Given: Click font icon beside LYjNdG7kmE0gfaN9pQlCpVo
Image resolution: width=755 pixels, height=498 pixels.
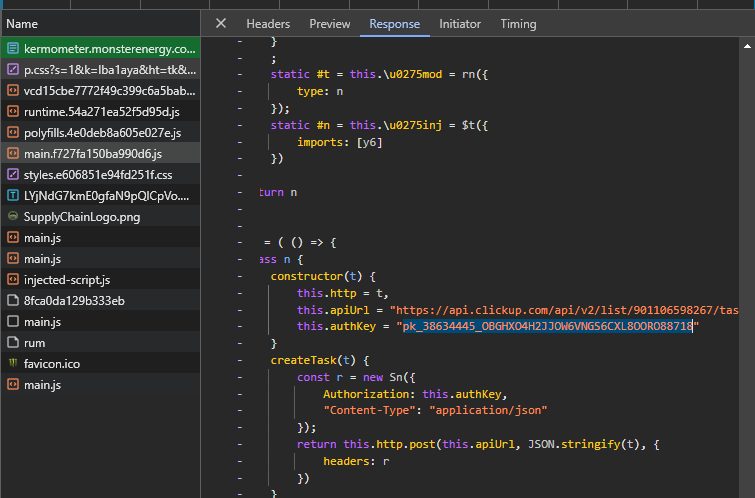Looking at the screenshot, I should pos(13,196).
